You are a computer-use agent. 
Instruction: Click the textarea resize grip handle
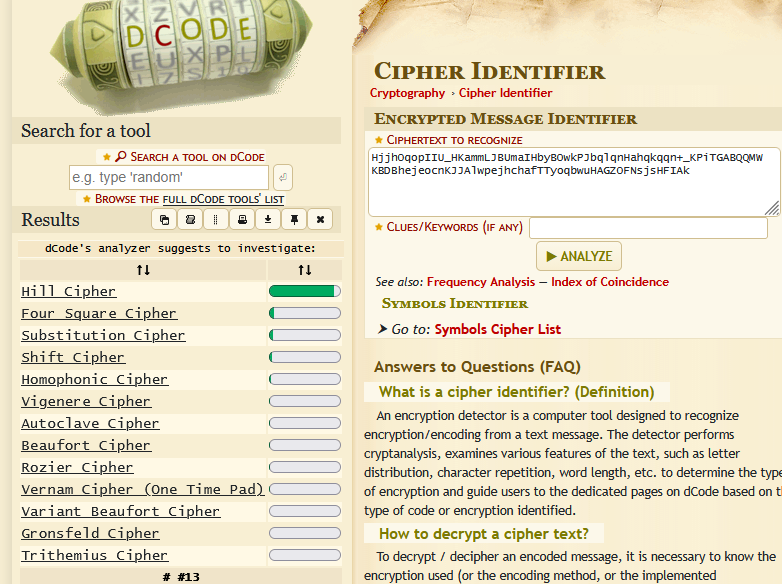pyautogui.click(x=772, y=208)
